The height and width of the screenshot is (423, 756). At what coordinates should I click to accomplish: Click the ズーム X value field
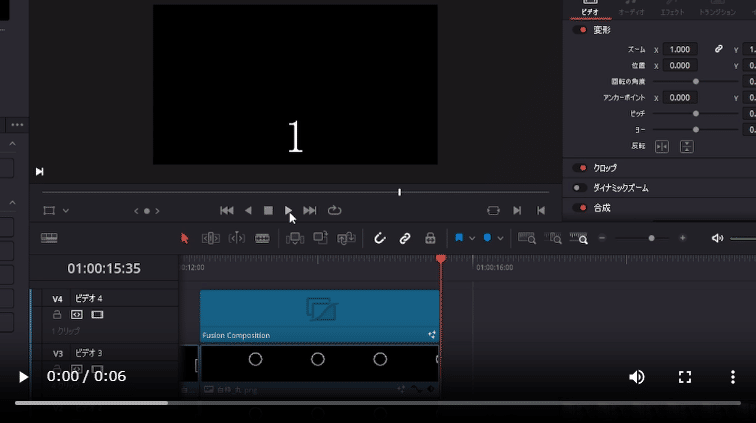680,49
